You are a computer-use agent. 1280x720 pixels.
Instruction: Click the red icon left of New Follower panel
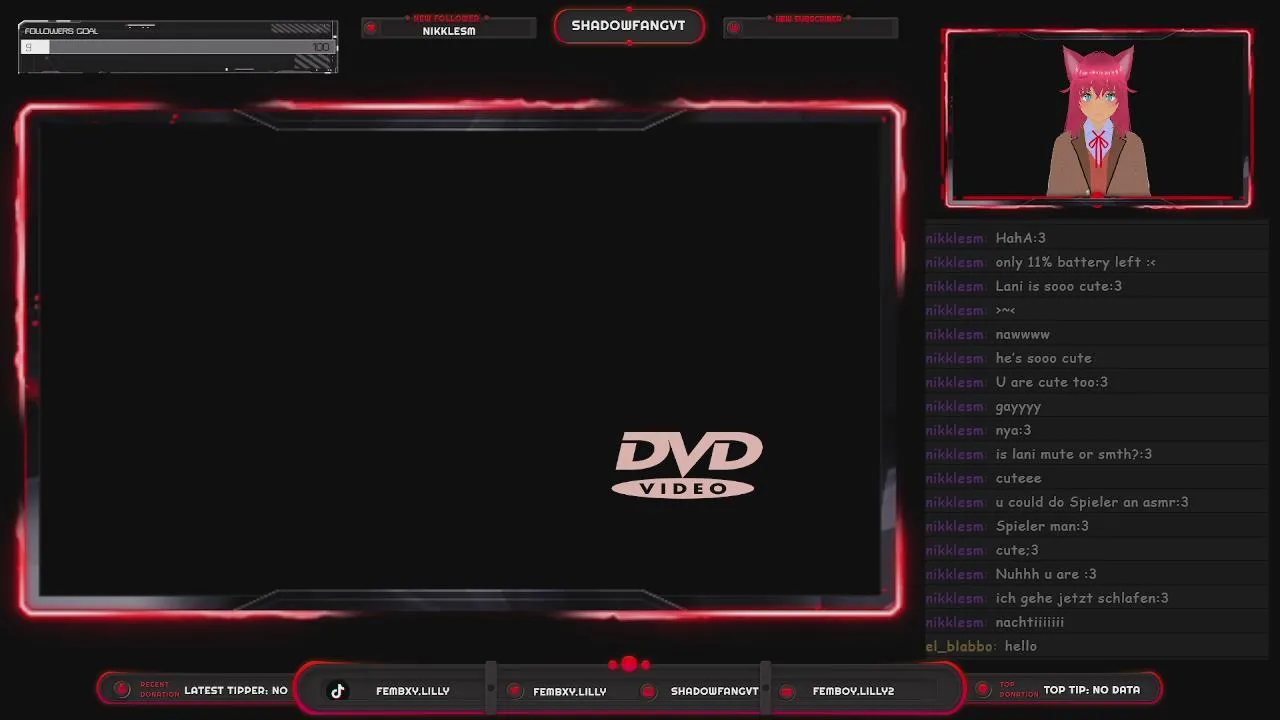coord(371,28)
